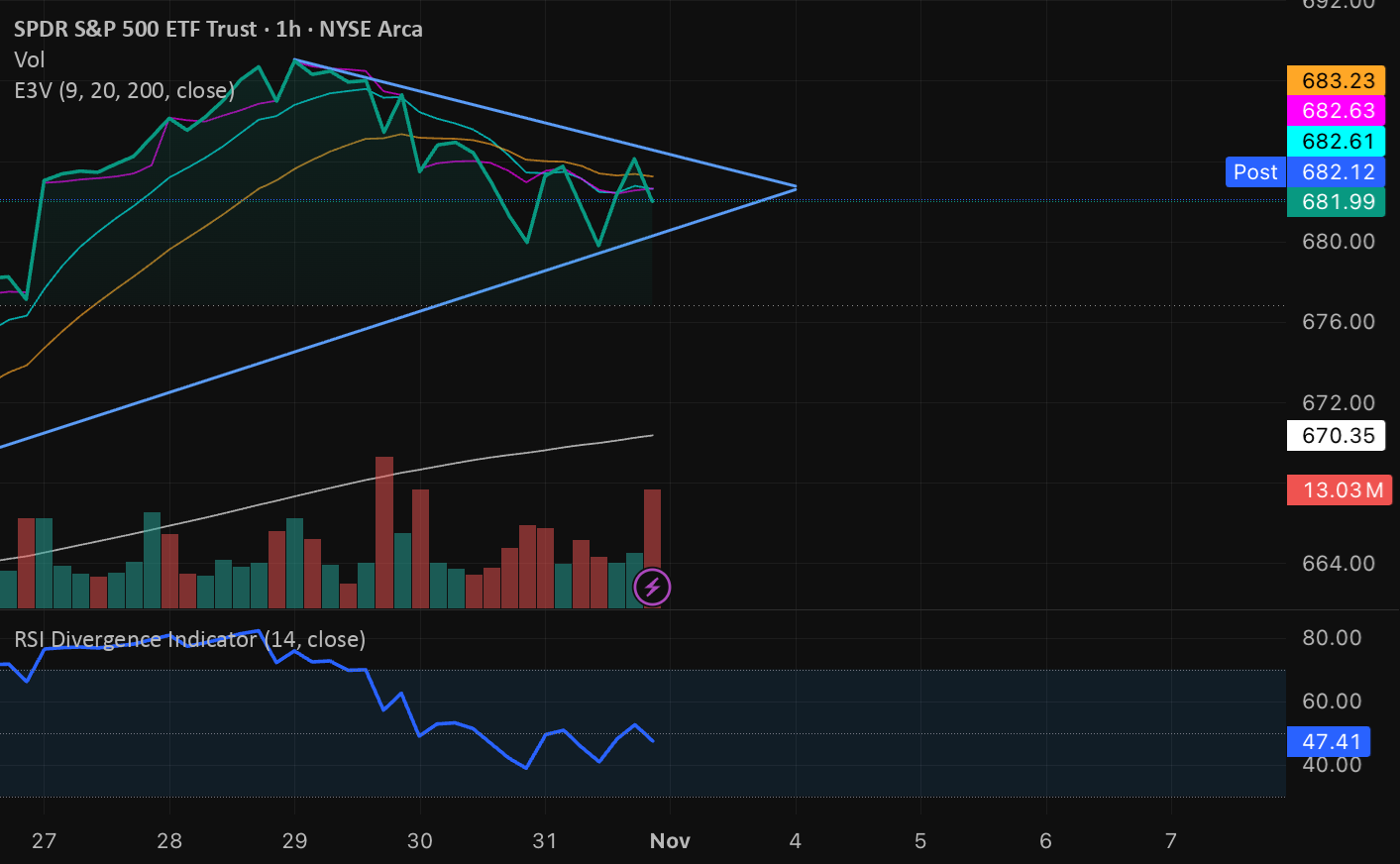Click the orange 683.23 price label
Screen dimensions: 1400x864
(x=1336, y=80)
